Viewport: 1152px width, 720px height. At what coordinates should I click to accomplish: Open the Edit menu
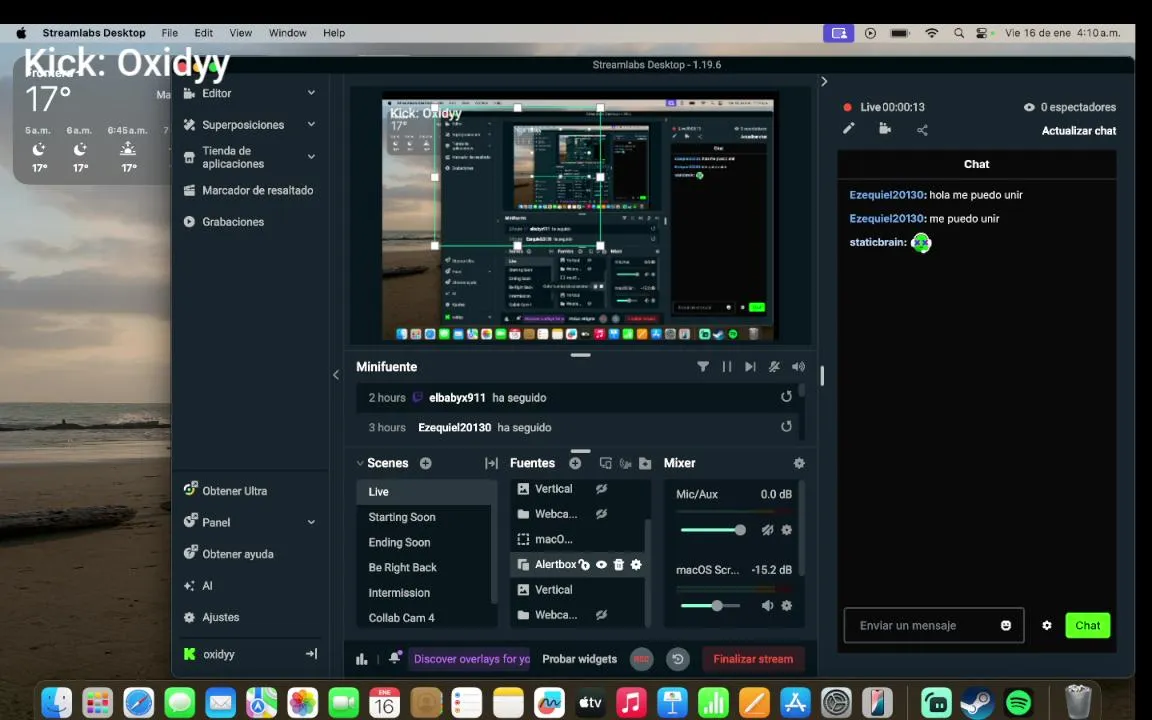tap(204, 33)
